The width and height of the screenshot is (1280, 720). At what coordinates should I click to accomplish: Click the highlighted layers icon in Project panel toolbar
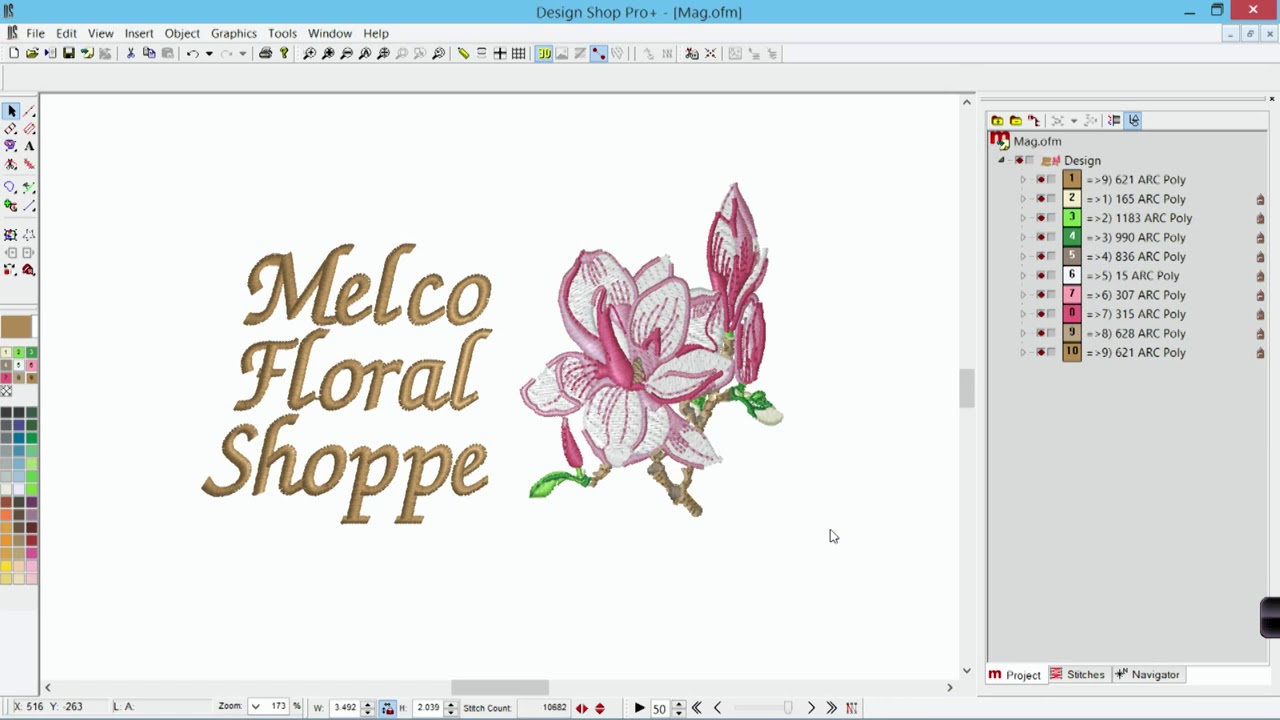click(x=1133, y=120)
